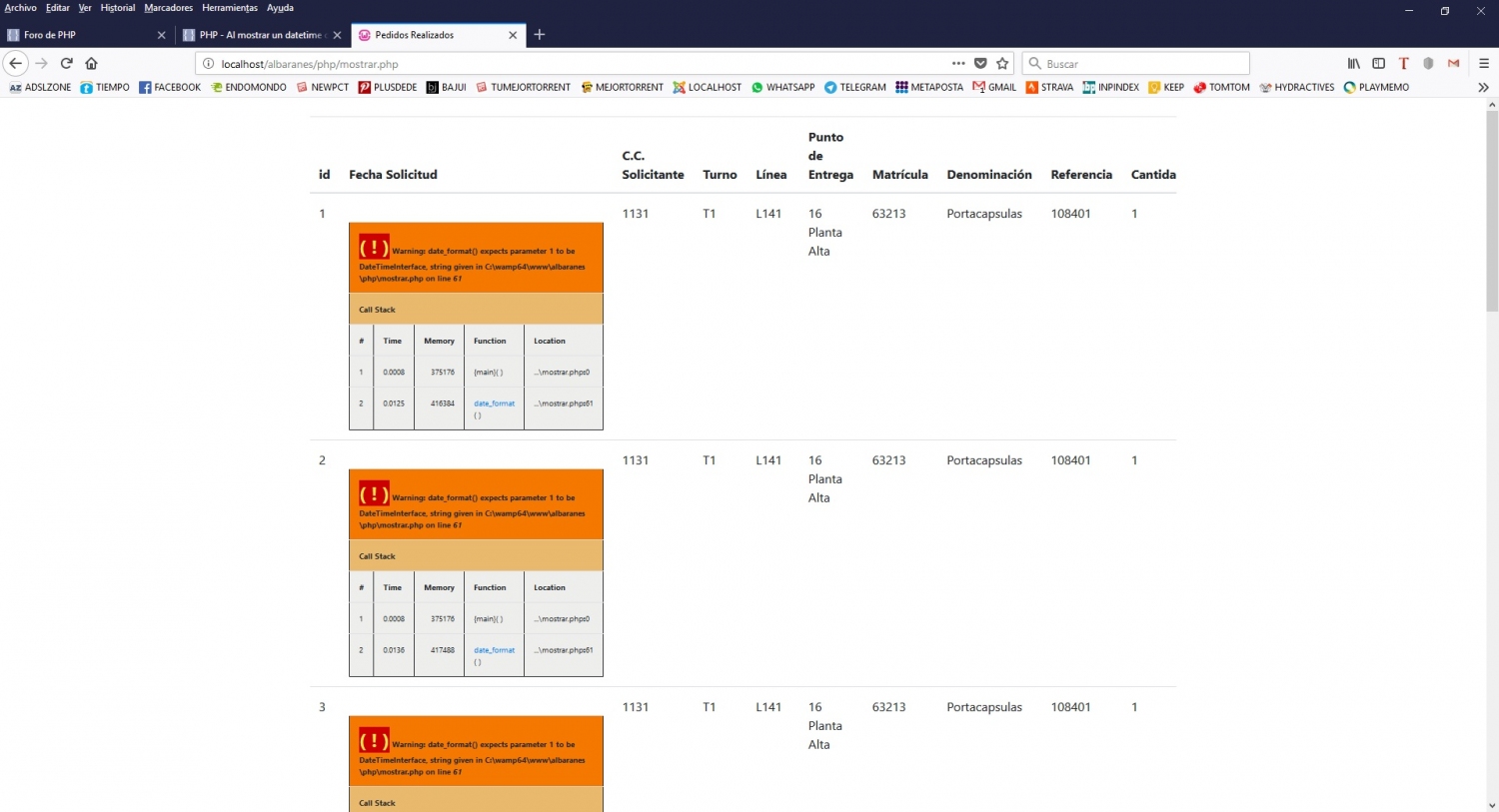The height and width of the screenshot is (812, 1499).
Task: Switch to PHP - Al mostrar un datetime tab
Action: click(262, 35)
